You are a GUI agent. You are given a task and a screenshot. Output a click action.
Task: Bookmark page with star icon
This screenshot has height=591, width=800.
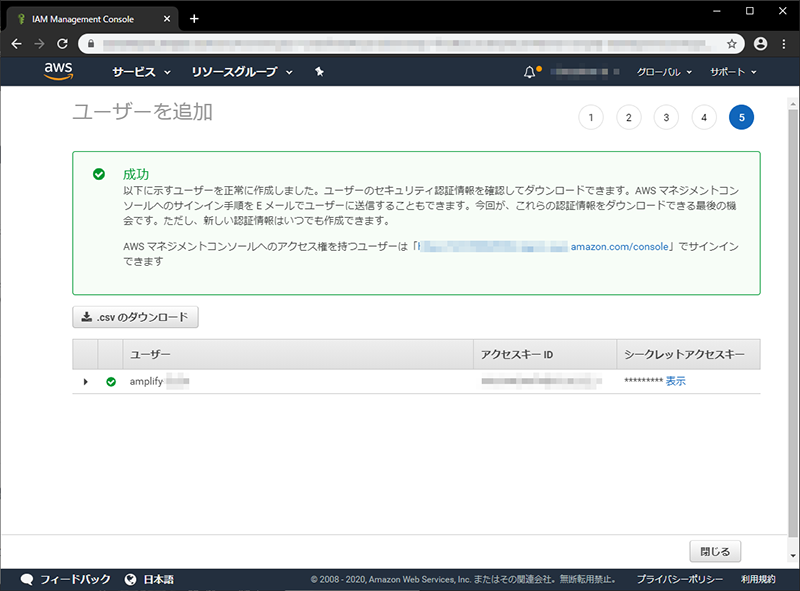(732, 44)
